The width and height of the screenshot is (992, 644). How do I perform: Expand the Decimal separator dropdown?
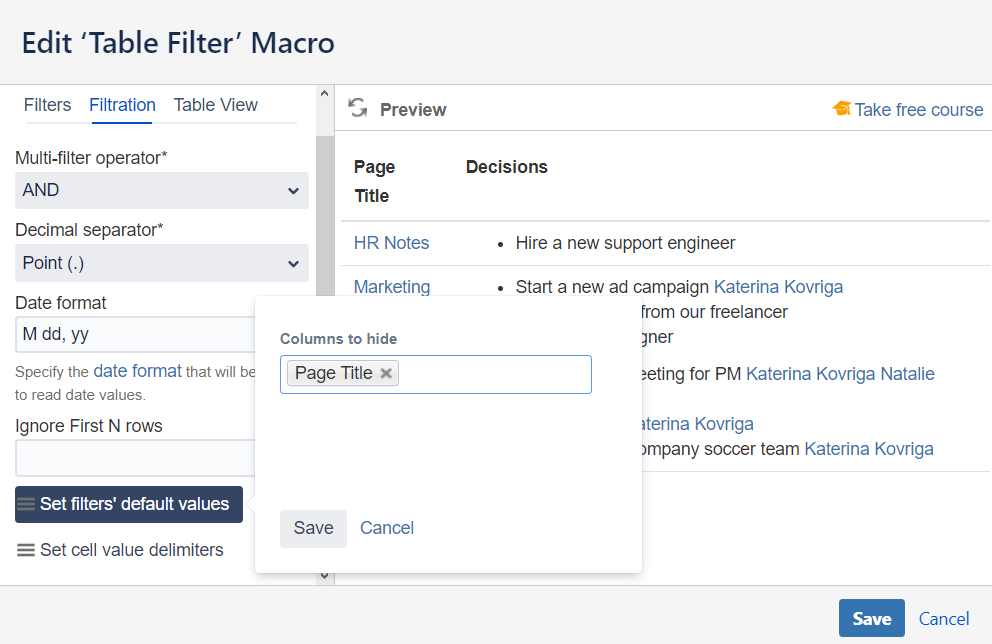coord(162,263)
